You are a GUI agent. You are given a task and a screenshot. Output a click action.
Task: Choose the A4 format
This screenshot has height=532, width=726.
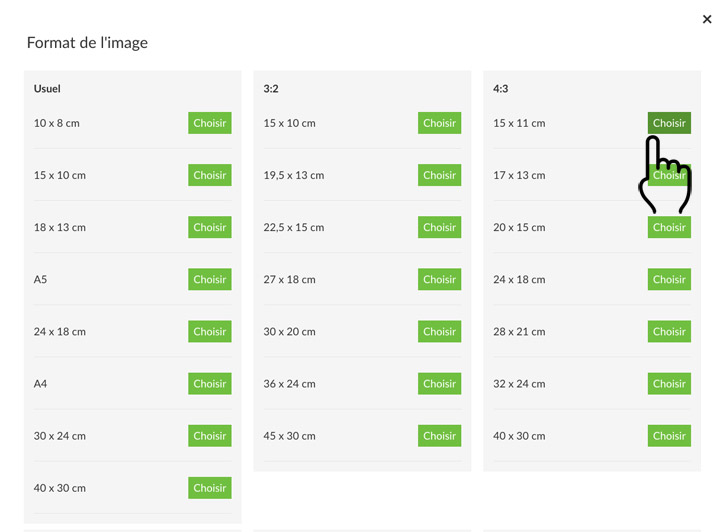209,383
